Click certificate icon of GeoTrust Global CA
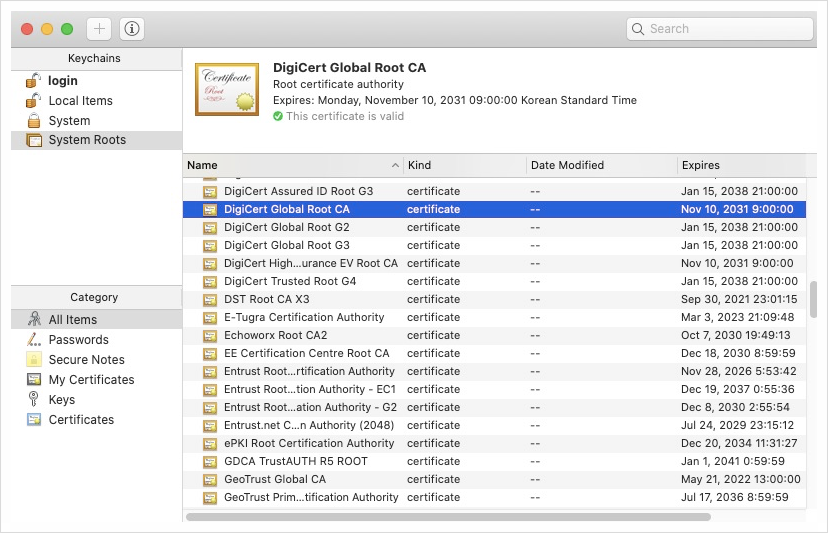The width and height of the screenshot is (828, 533). tap(210, 480)
